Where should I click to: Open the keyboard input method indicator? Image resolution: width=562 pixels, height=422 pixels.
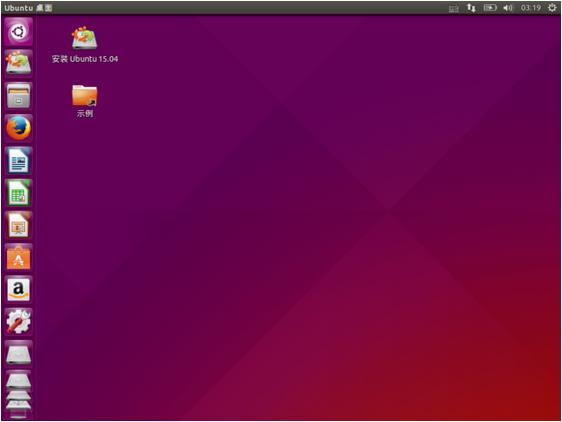(x=454, y=8)
